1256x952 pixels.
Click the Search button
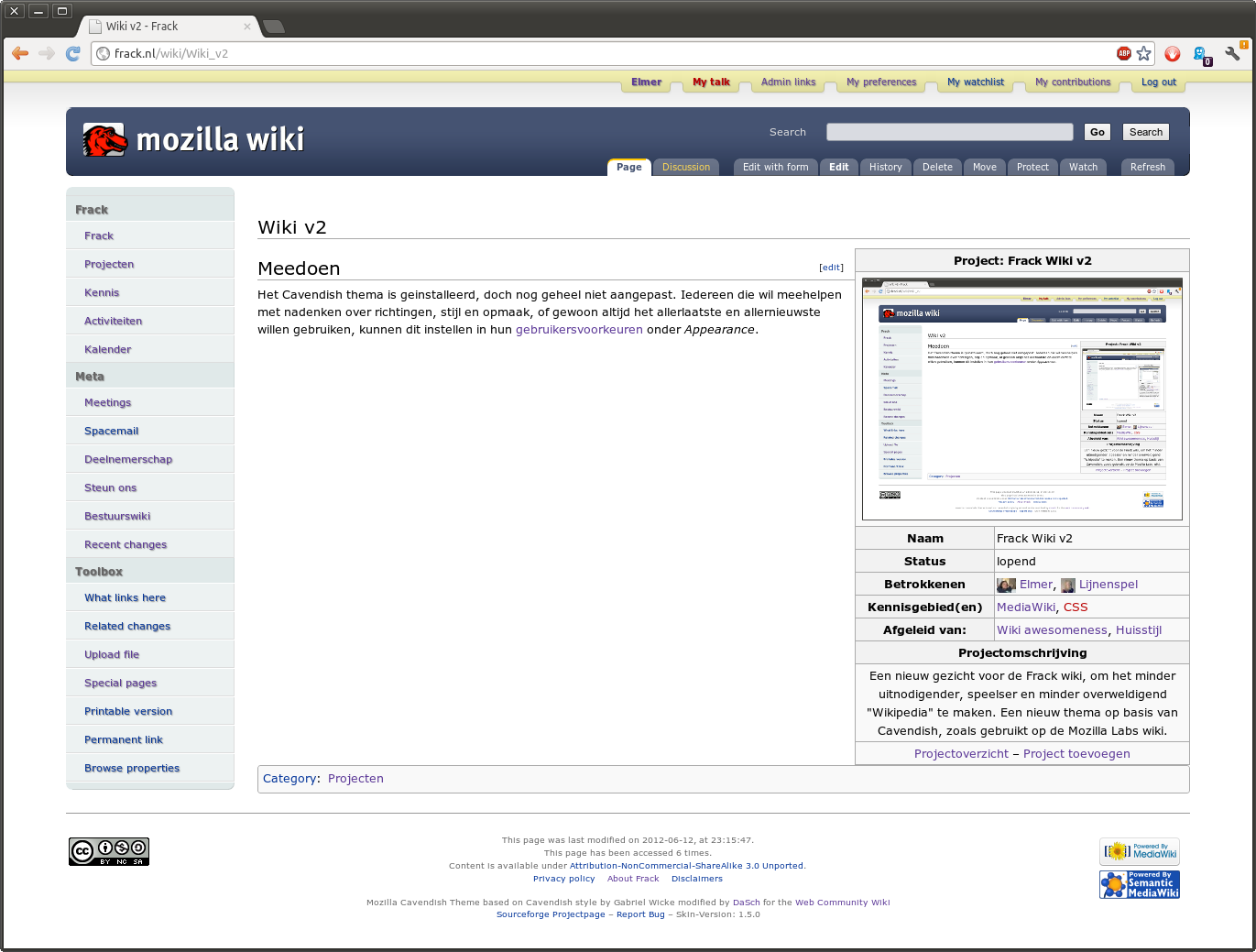[x=1146, y=132]
